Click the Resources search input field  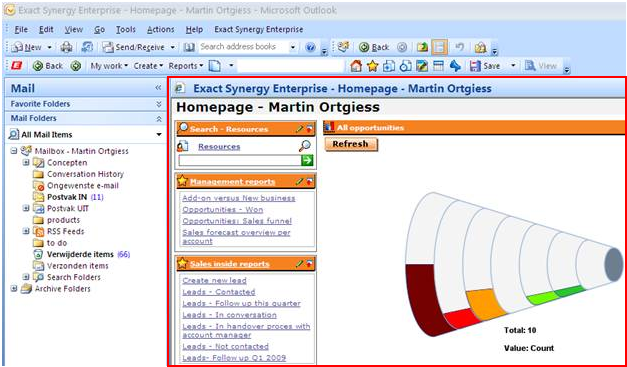coord(240,160)
